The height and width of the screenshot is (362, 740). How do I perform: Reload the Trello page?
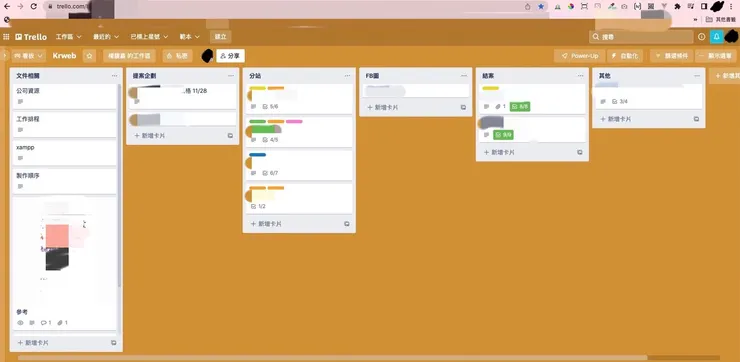tap(34, 7)
